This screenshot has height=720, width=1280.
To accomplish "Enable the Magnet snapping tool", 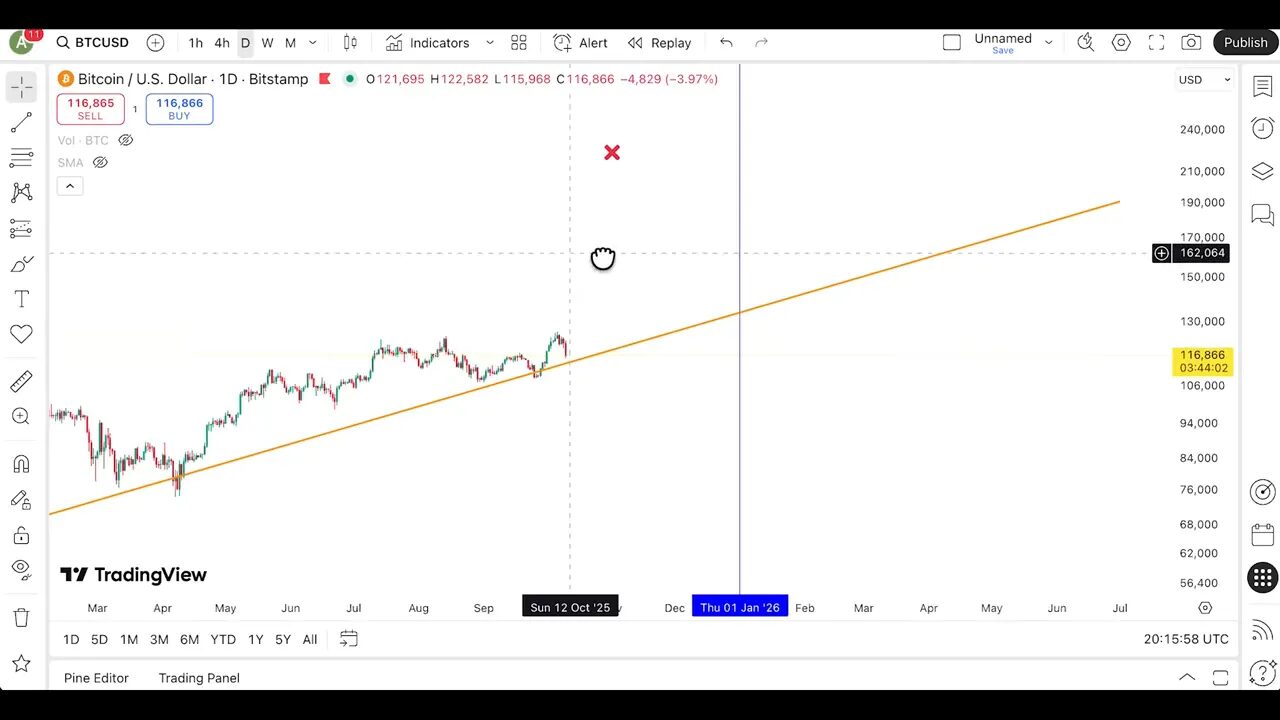I will [x=21, y=463].
